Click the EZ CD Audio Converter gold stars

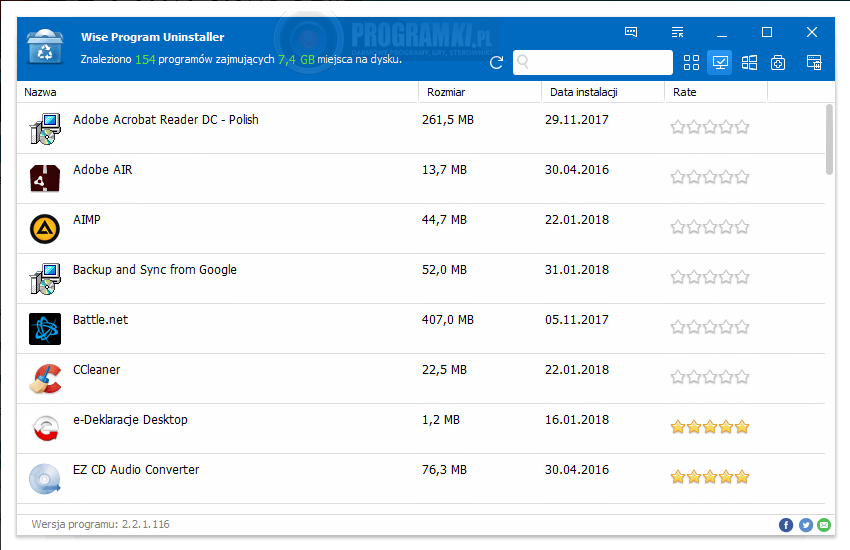[x=710, y=477]
